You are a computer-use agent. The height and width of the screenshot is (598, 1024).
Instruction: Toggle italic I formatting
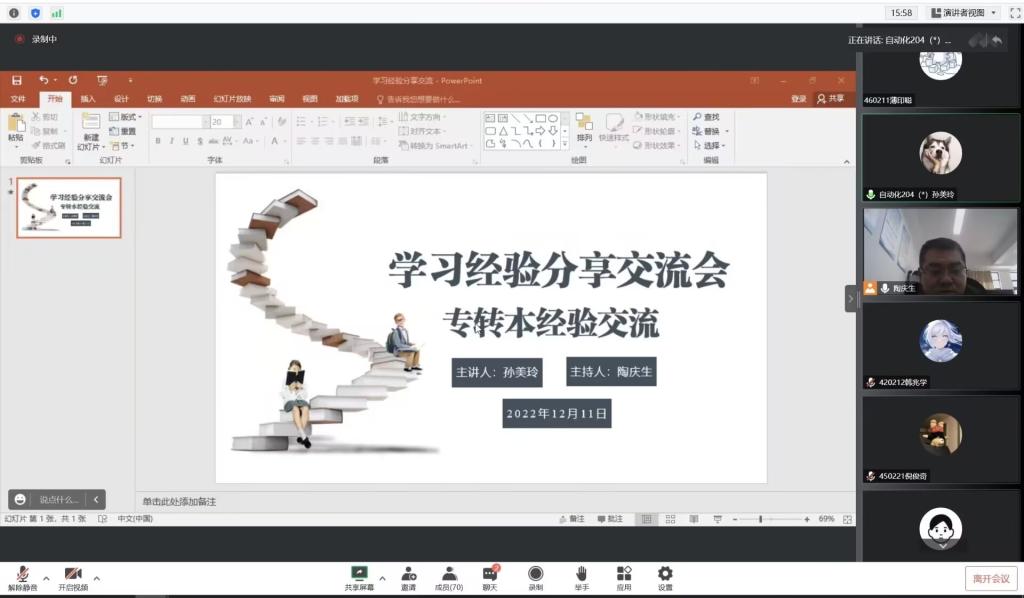pos(172,140)
